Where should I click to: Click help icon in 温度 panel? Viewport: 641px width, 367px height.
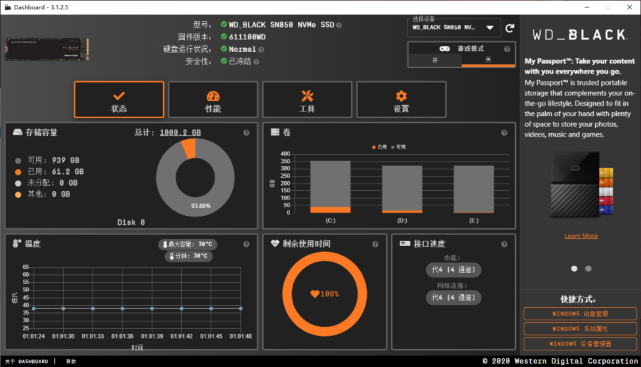[x=246, y=244]
